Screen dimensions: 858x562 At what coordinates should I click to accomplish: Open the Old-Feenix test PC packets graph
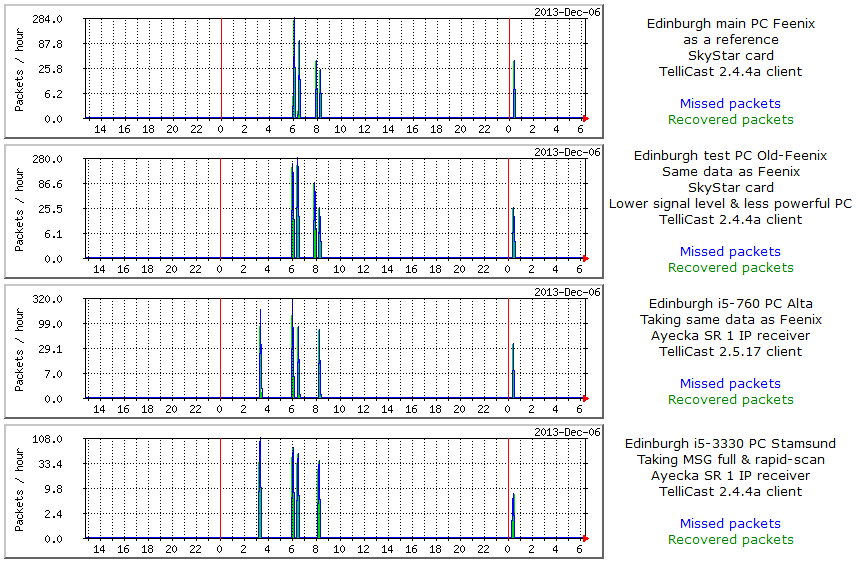click(x=304, y=212)
